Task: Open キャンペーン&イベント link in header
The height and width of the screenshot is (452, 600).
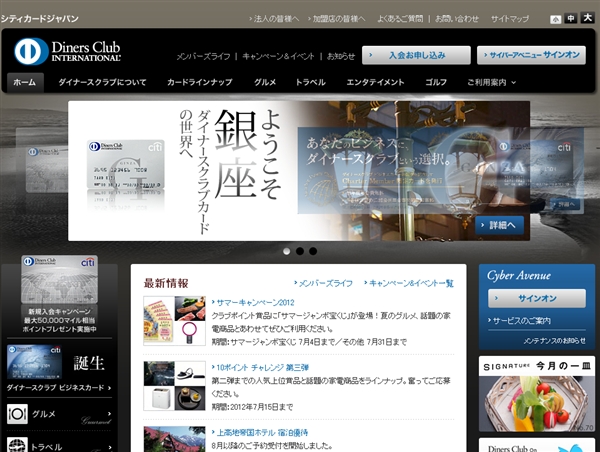Action: point(278,57)
